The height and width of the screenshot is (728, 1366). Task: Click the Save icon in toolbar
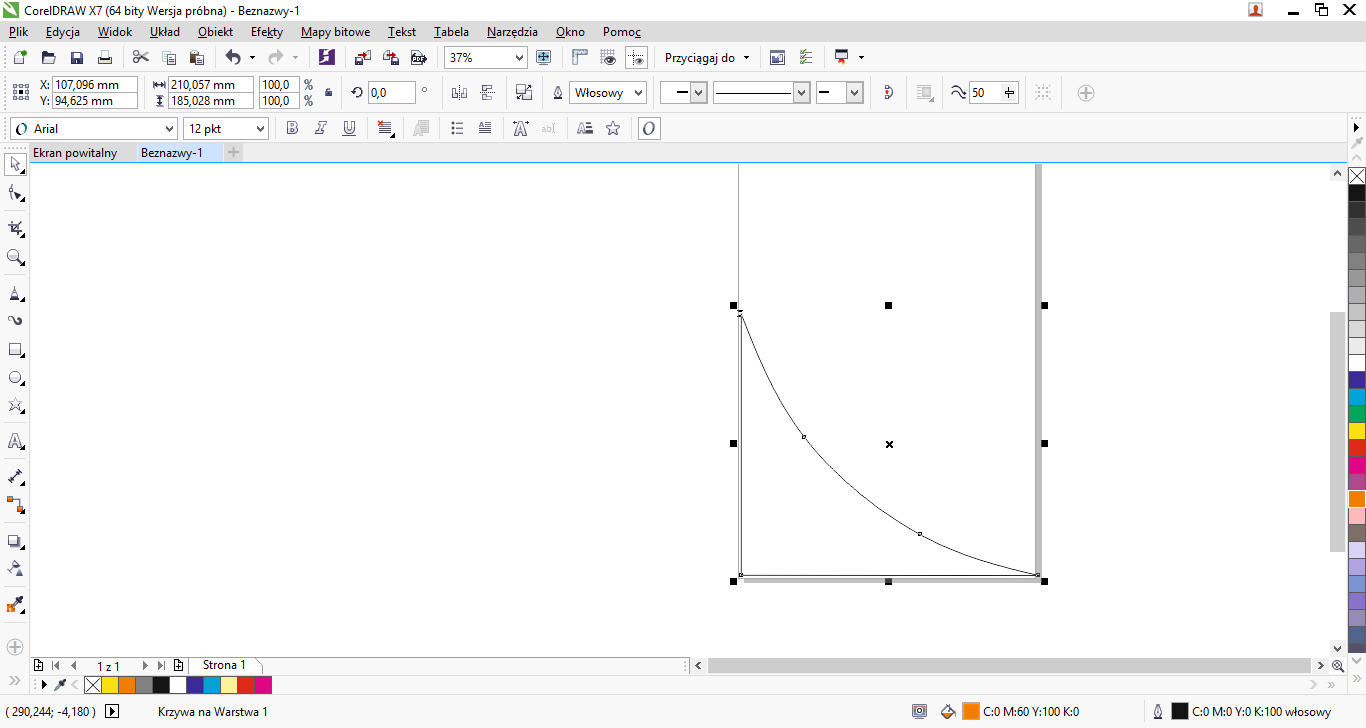76,58
